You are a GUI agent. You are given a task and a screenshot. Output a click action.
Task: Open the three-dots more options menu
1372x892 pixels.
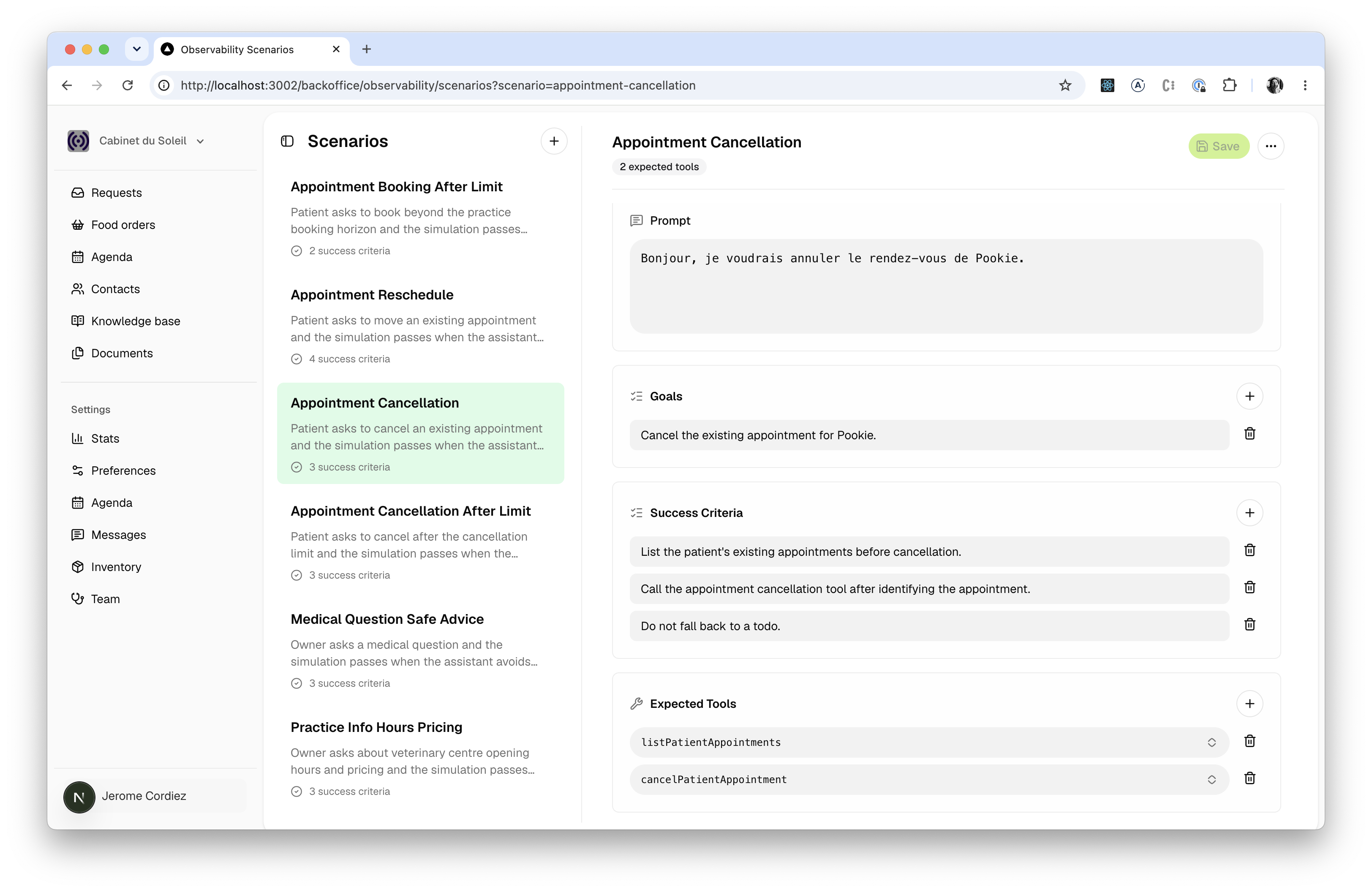1271,147
